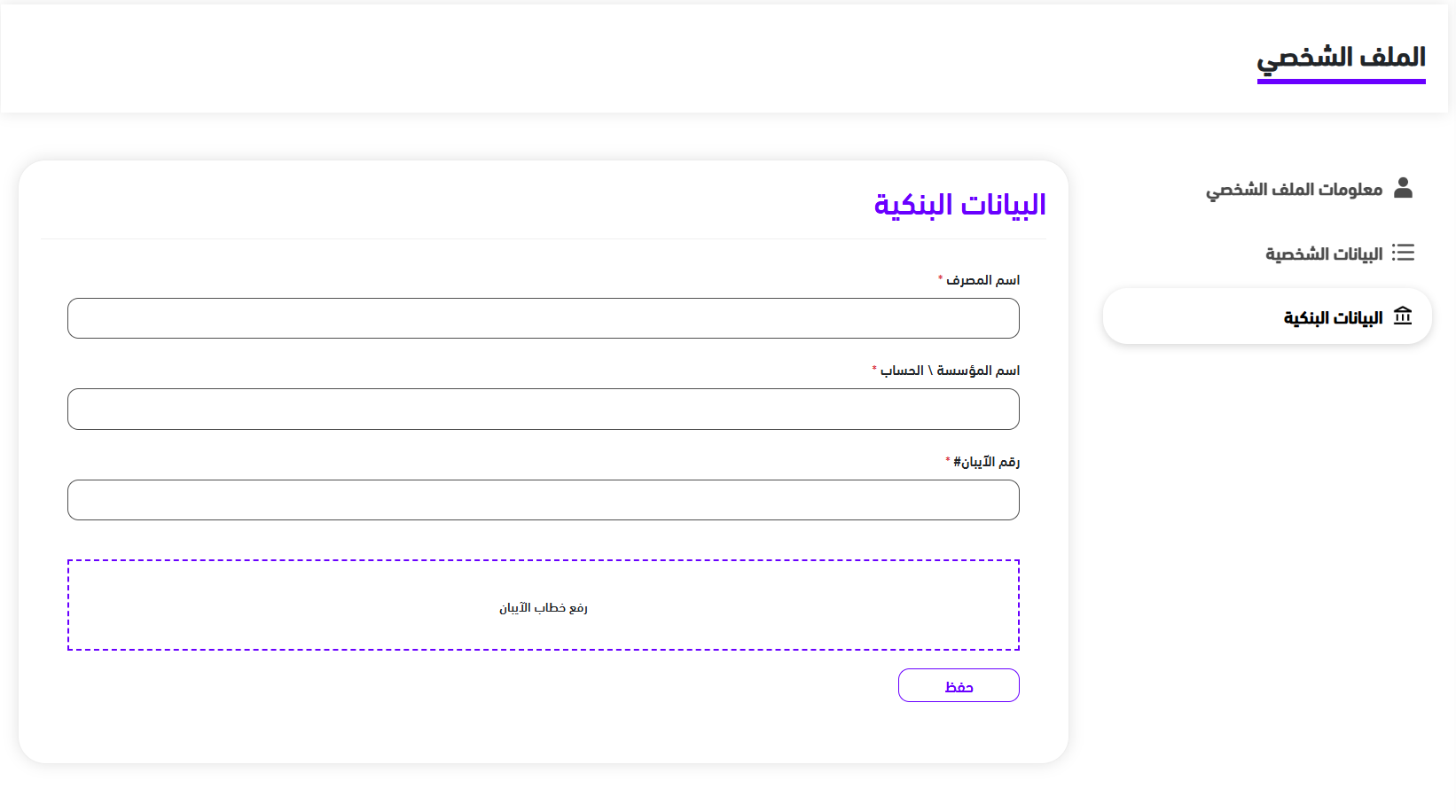Click the رفع خطاب الآيبان upload text
The height and width of the screenshot is (812, 1456).
click(x=543, y=608)
